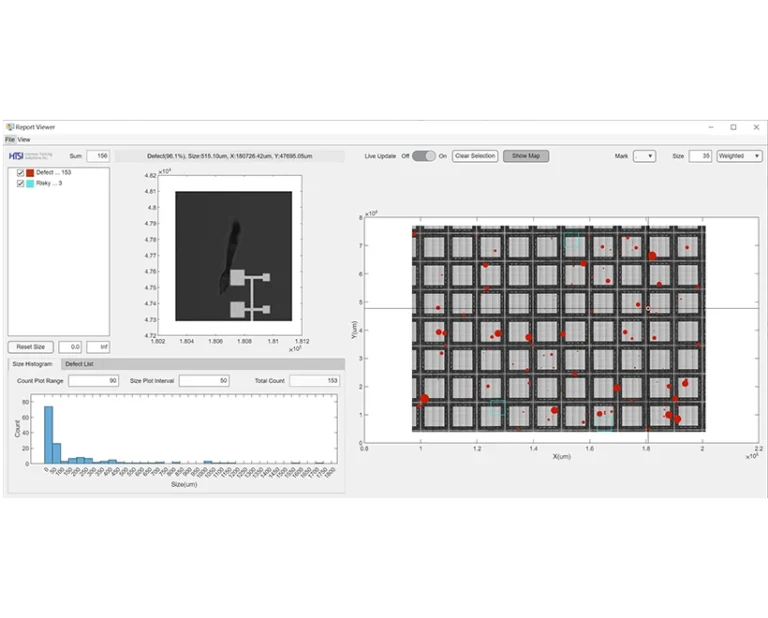Open the File menu

[9, 140]
